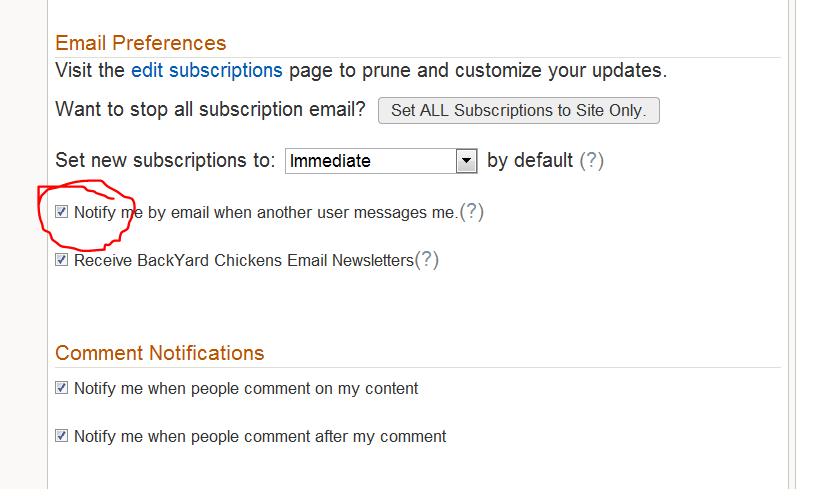Click "Notify me when people comment after my comment" label

pos(260,437)
